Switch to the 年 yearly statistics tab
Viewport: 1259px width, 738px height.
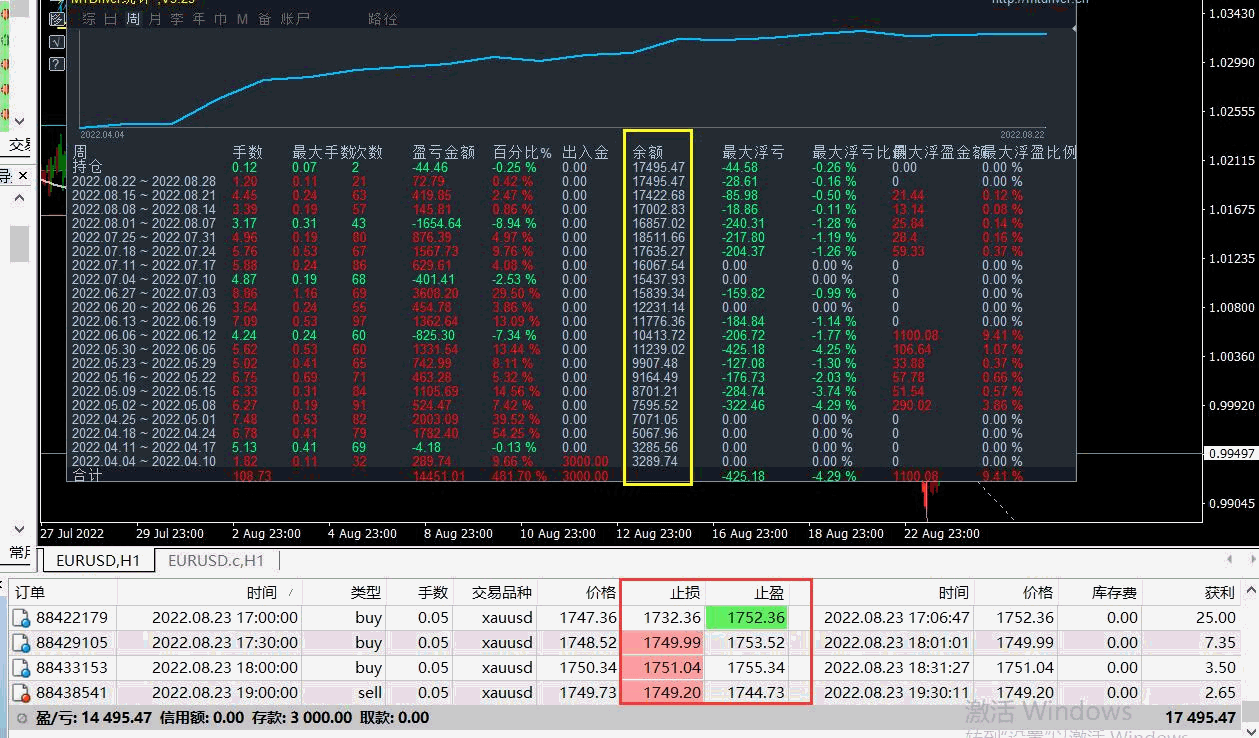(198, 19)
